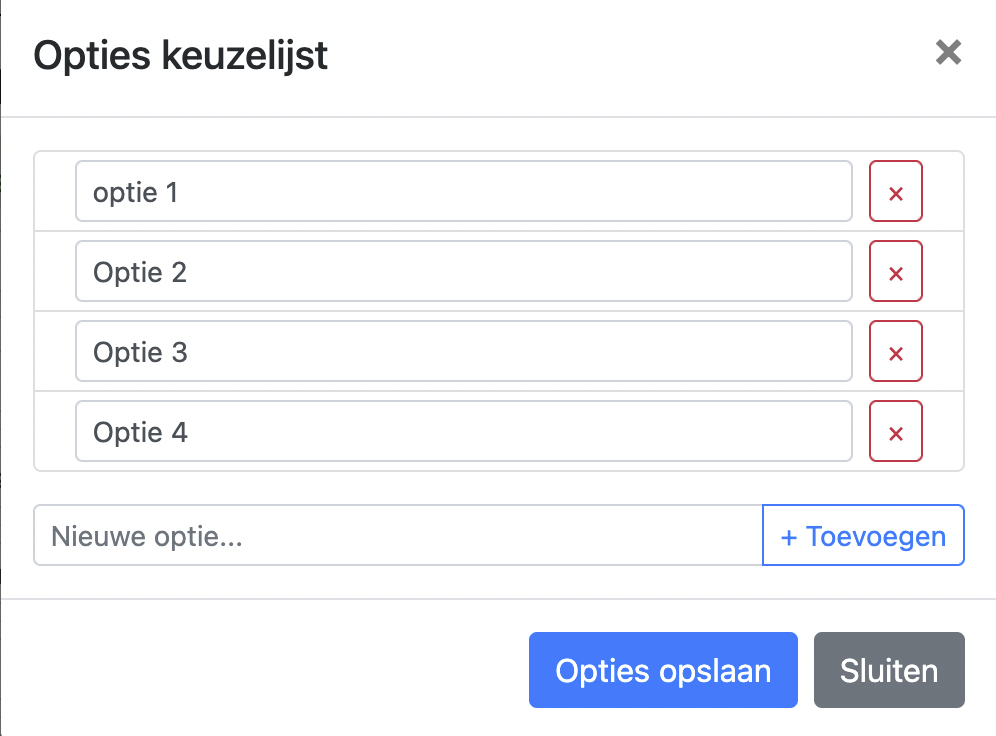Dismiss dialog using Sluiten button
Image resolution: width=996 pixels, height=736 pixels.
tap(889, 670)
